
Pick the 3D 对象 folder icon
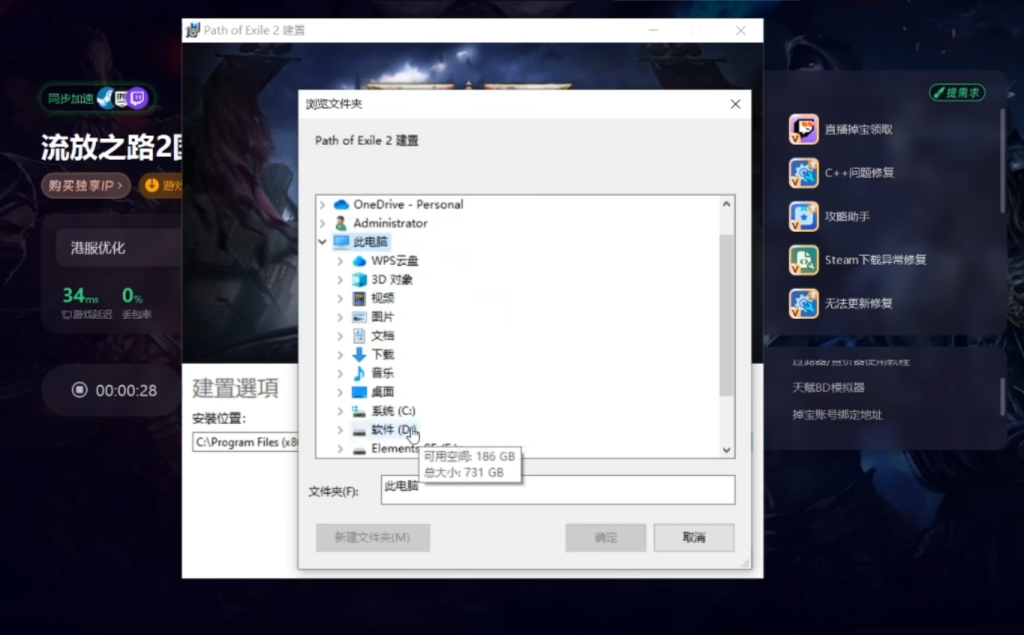(359, 280)
